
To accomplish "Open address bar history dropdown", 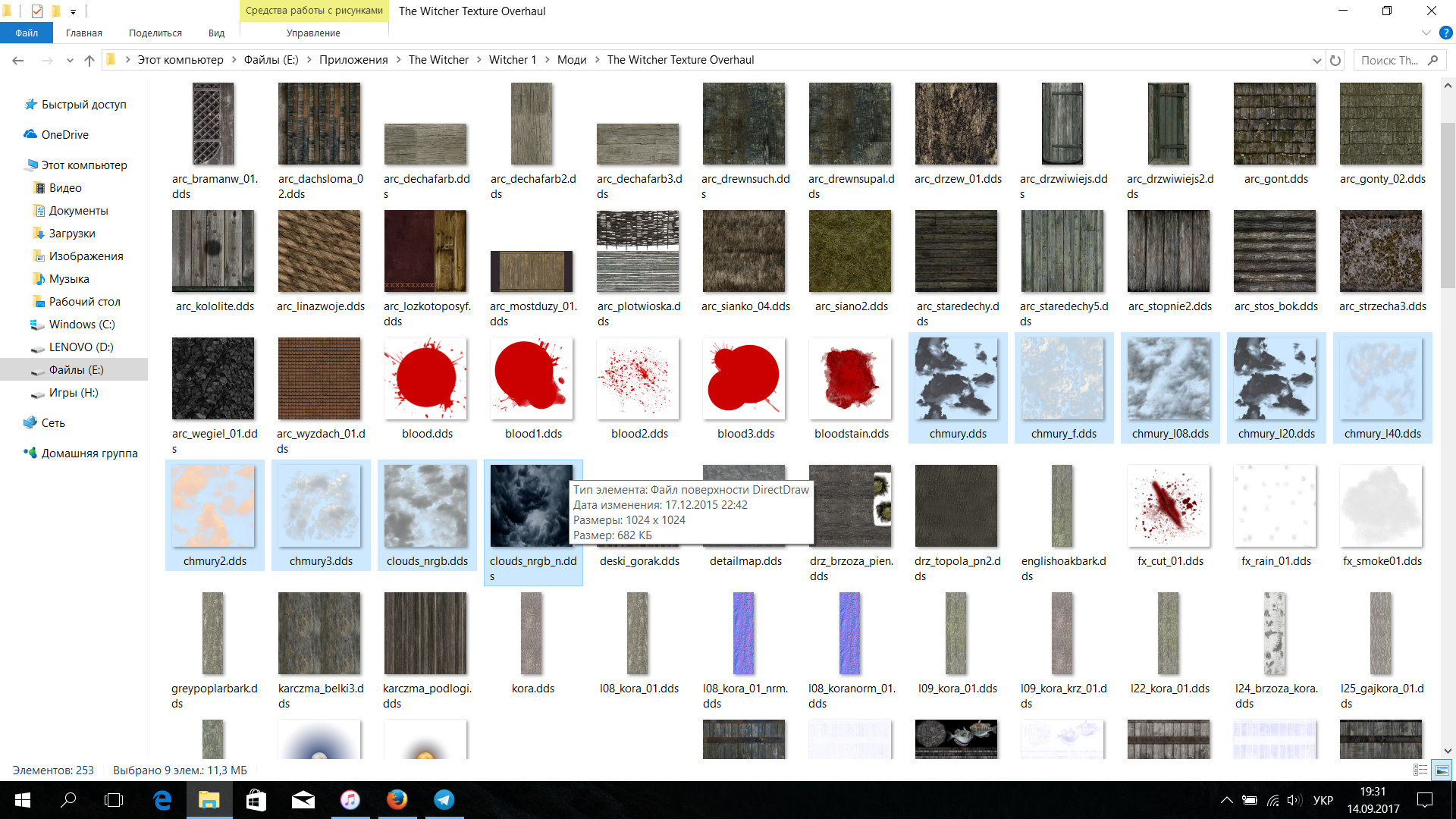I will pyautogui.click(x=1316, y=61).
